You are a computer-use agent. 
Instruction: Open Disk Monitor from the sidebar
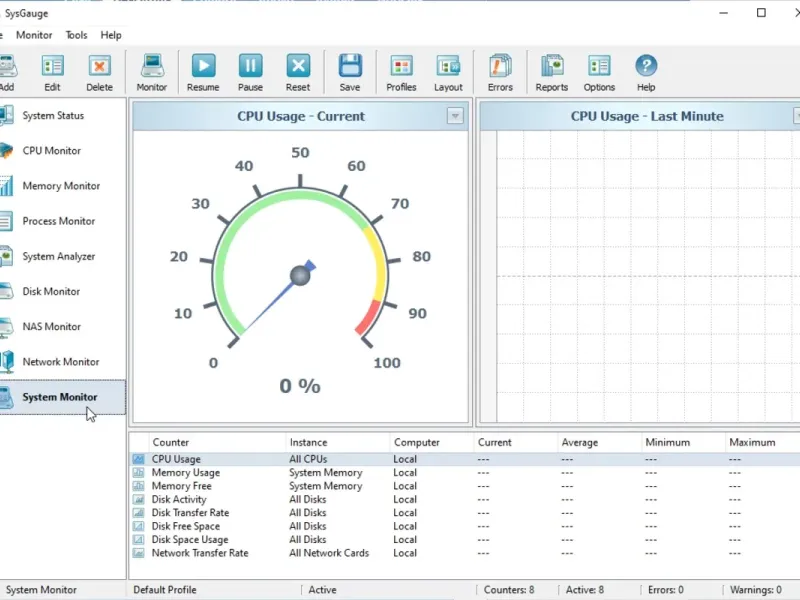[51, 292]
